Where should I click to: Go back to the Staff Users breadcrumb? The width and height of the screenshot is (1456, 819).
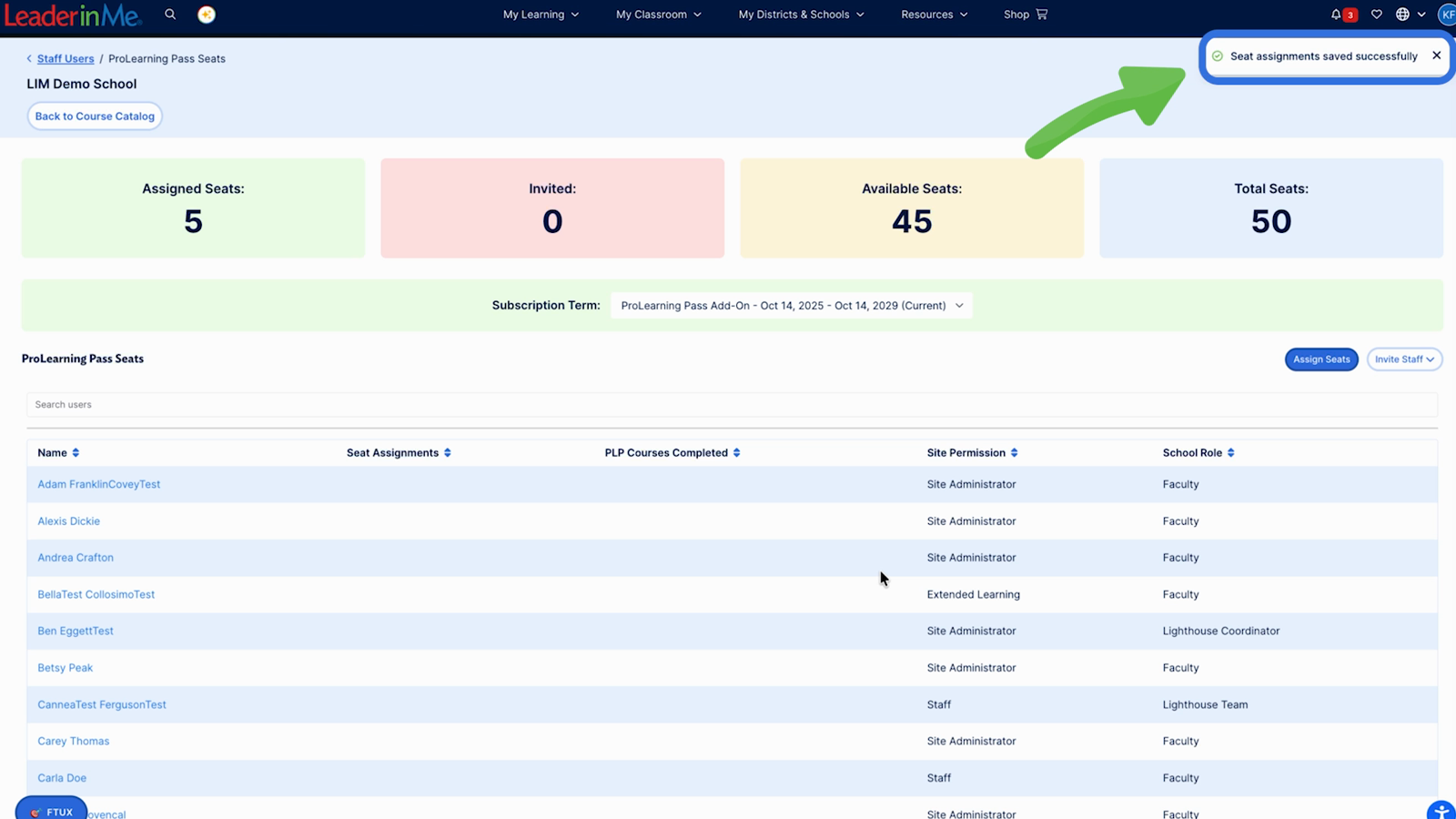point(66,58)
